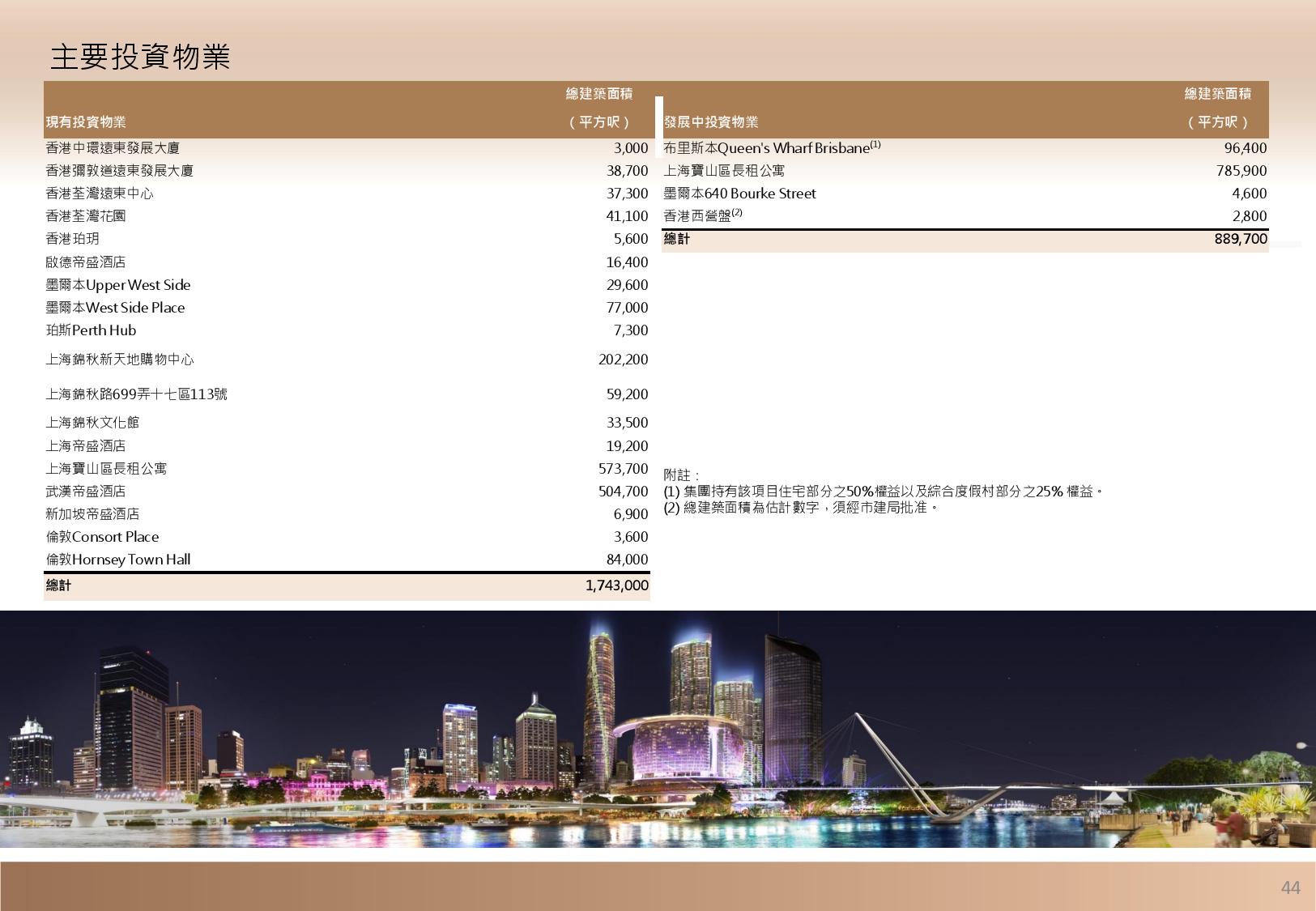Click the Brisbane night skyline image
1316x911 pixels.
[658, 729]
